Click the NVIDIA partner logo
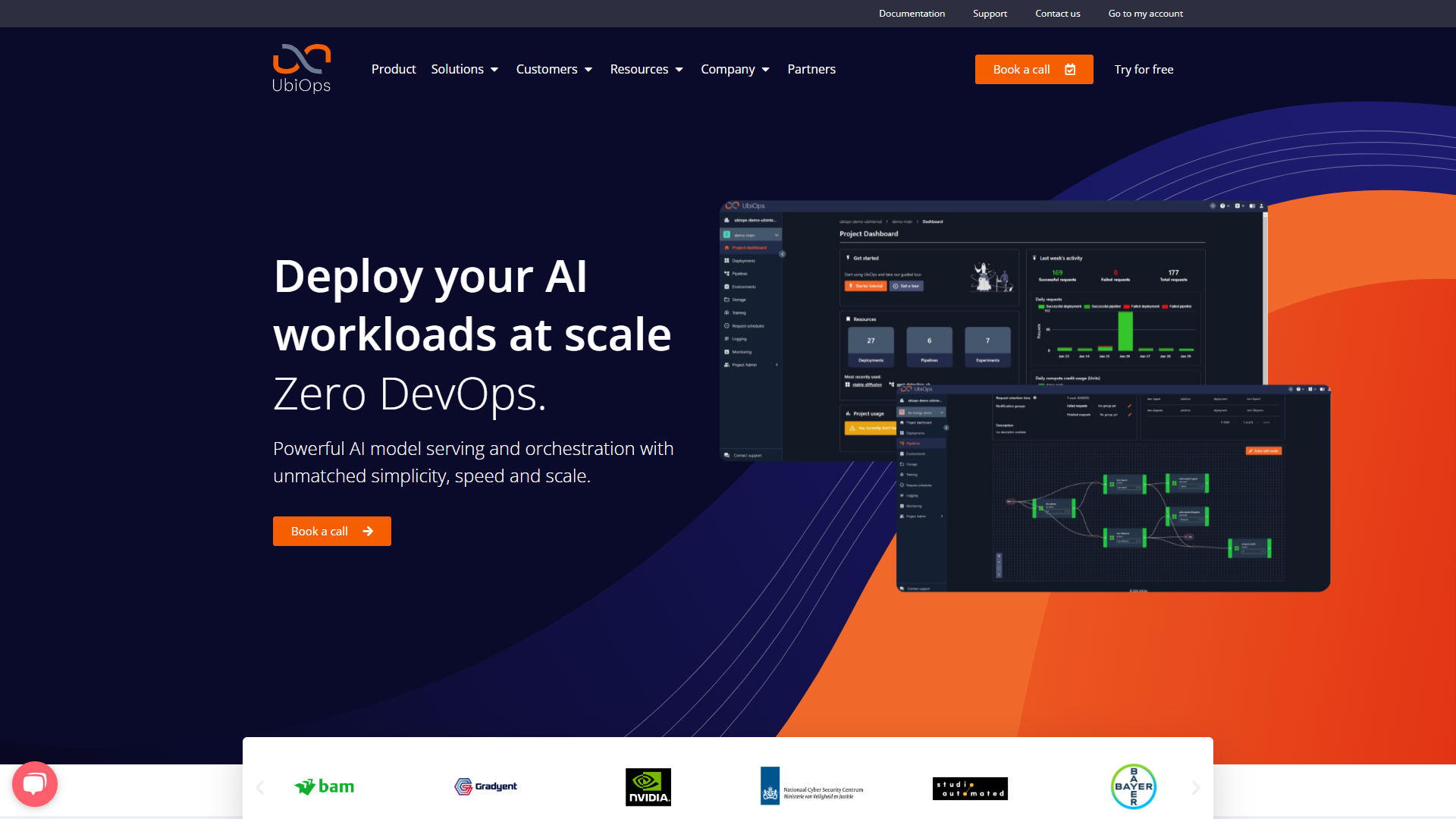Image resolution: width=1456 pixels, height=819 pixels. click(x=648, y=787)
